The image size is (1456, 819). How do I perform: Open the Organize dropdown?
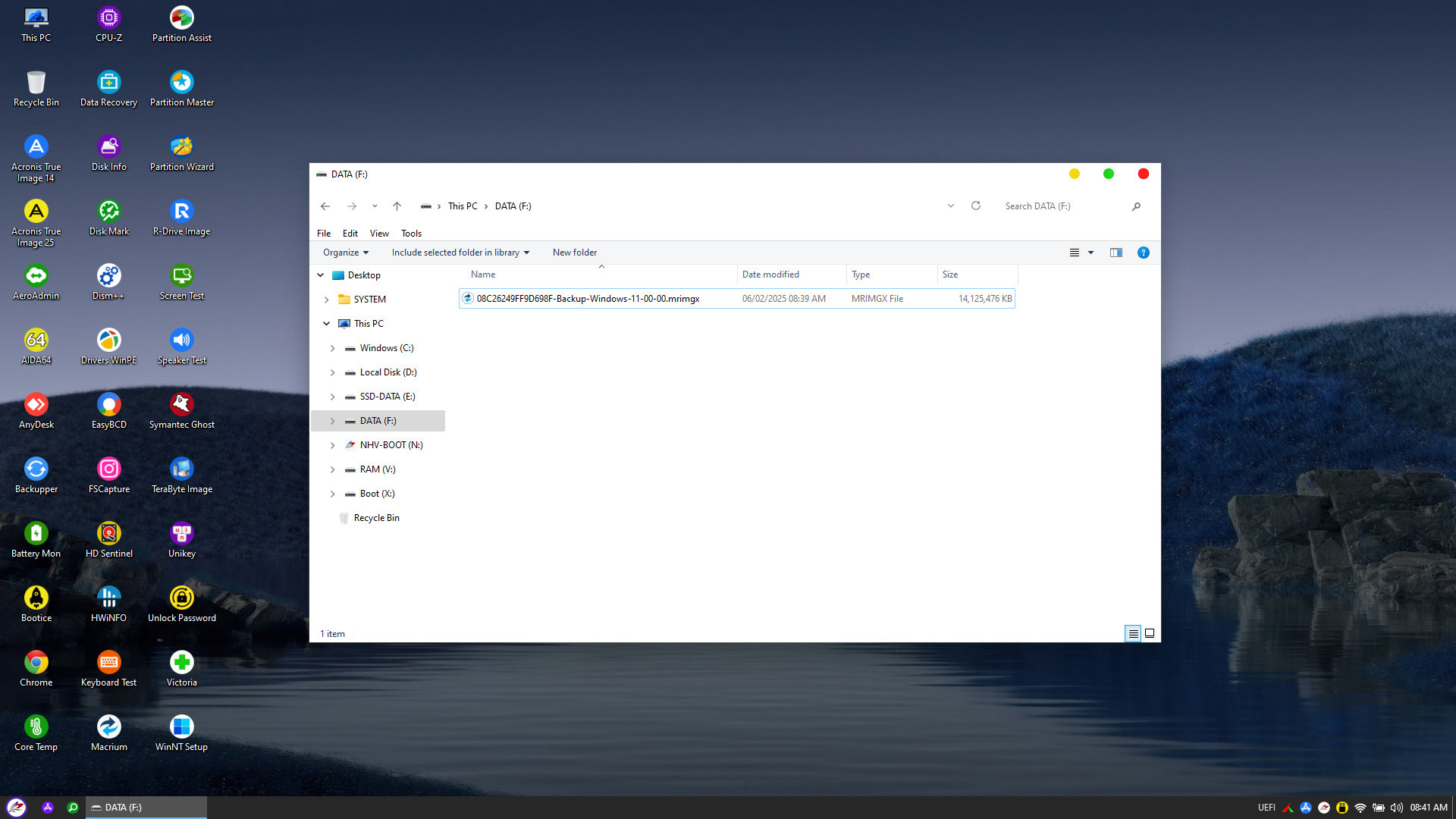(x=345, y=253)
